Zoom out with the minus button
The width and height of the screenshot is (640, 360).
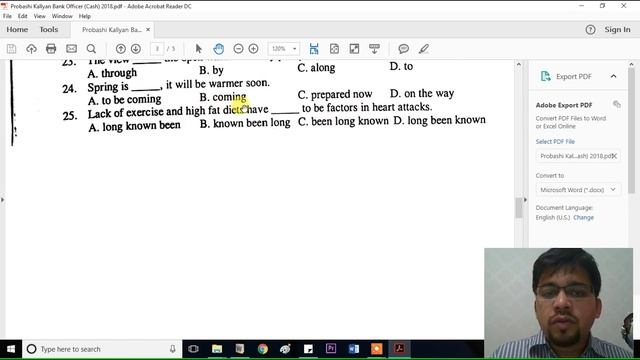(x=238, y=49)
